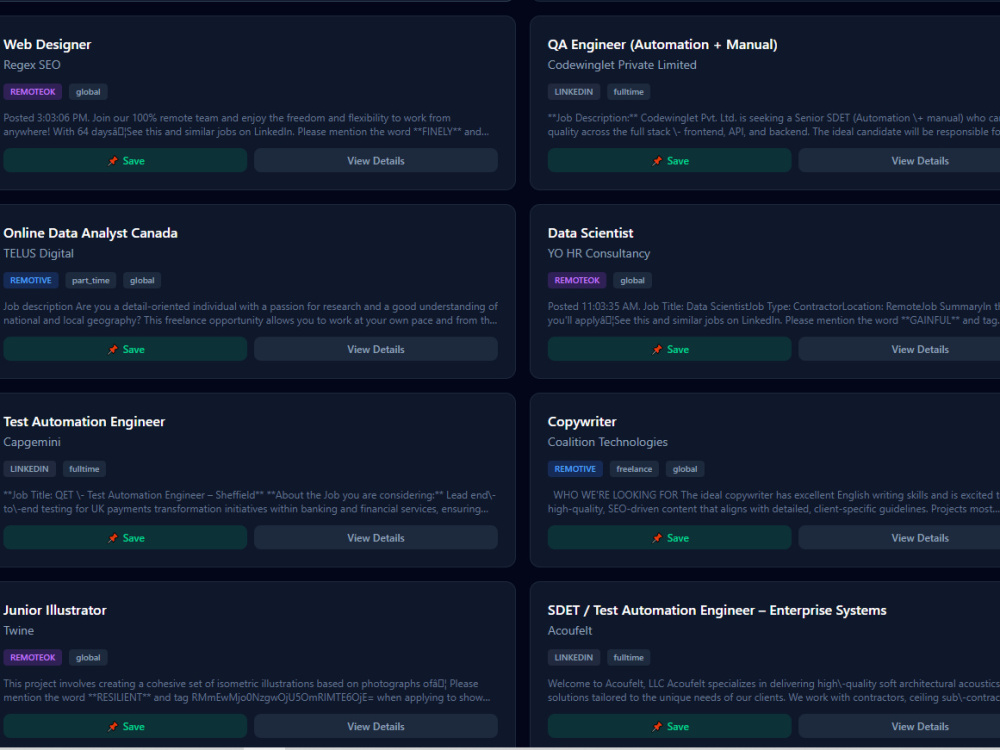Save the QA Engineer job
The height and width of the screenshot is (750, 1000).
click(669, 161)
